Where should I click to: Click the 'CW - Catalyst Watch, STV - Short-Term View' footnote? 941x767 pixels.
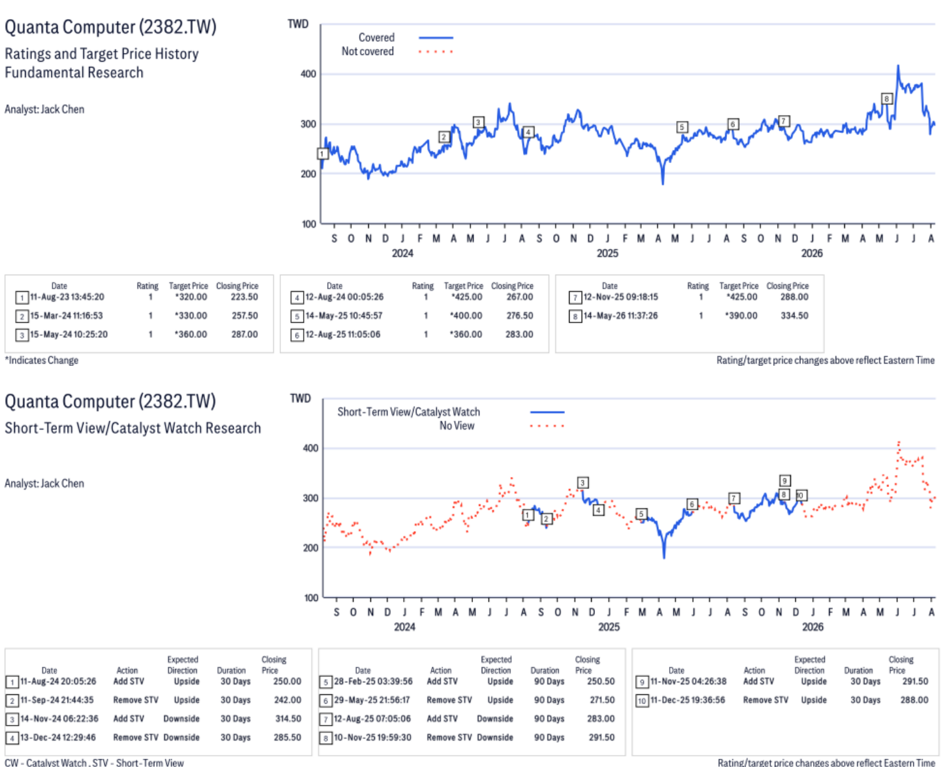pos(94,762)
